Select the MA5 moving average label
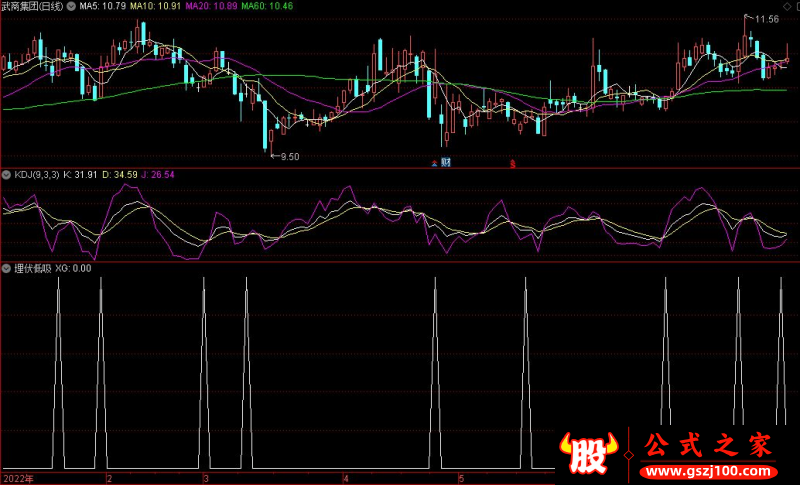 pos(103,6)
